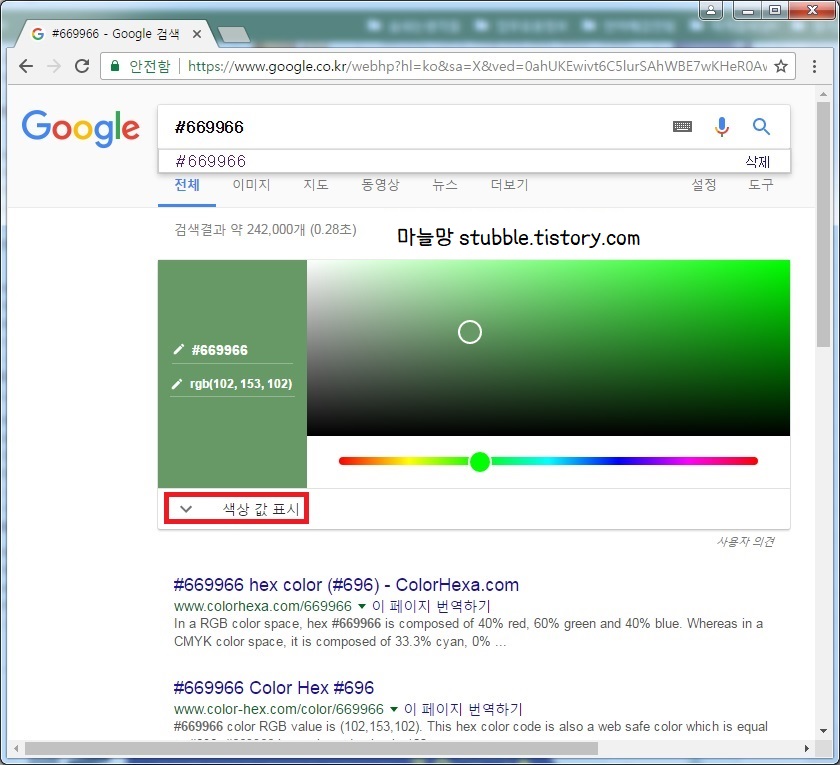Click the Google logo
840x765 pixels.
[80, 128]
